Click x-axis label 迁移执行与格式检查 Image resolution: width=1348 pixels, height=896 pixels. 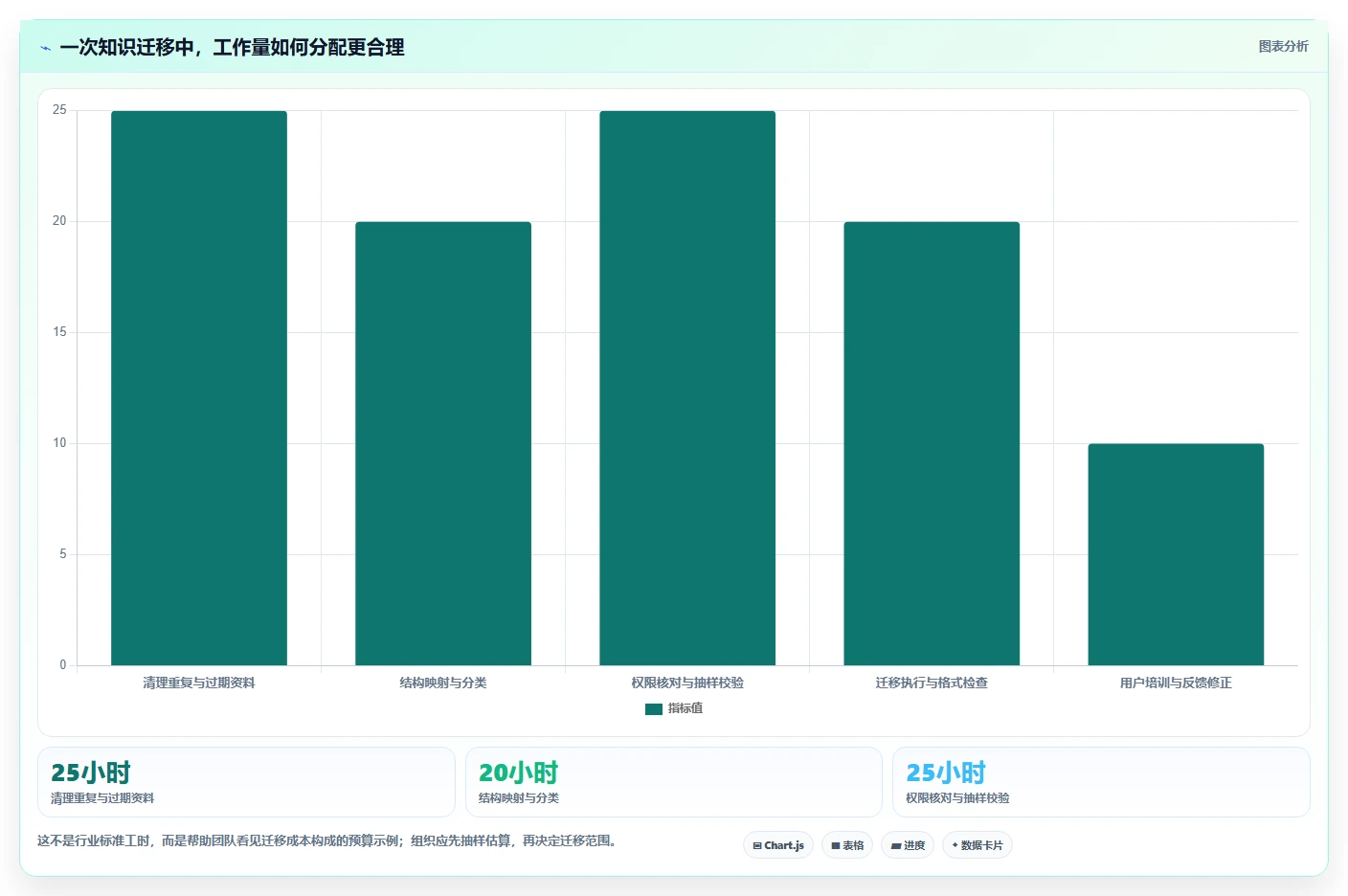(932, 683)
